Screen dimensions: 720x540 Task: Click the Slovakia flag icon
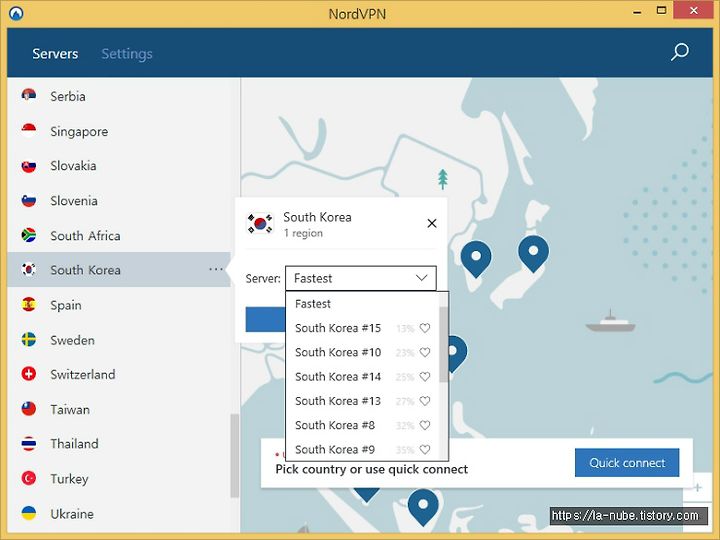coord(29,166)
